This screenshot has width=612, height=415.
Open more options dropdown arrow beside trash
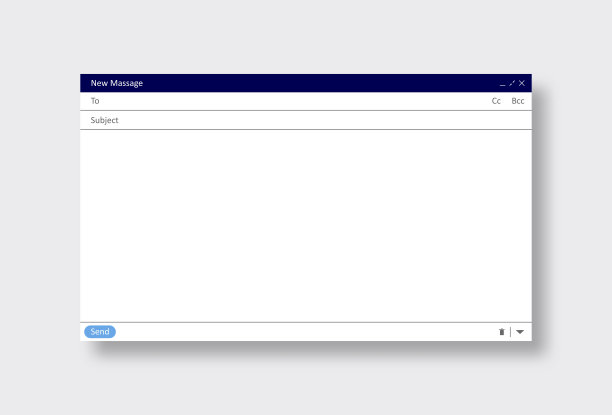coord(520,332)
